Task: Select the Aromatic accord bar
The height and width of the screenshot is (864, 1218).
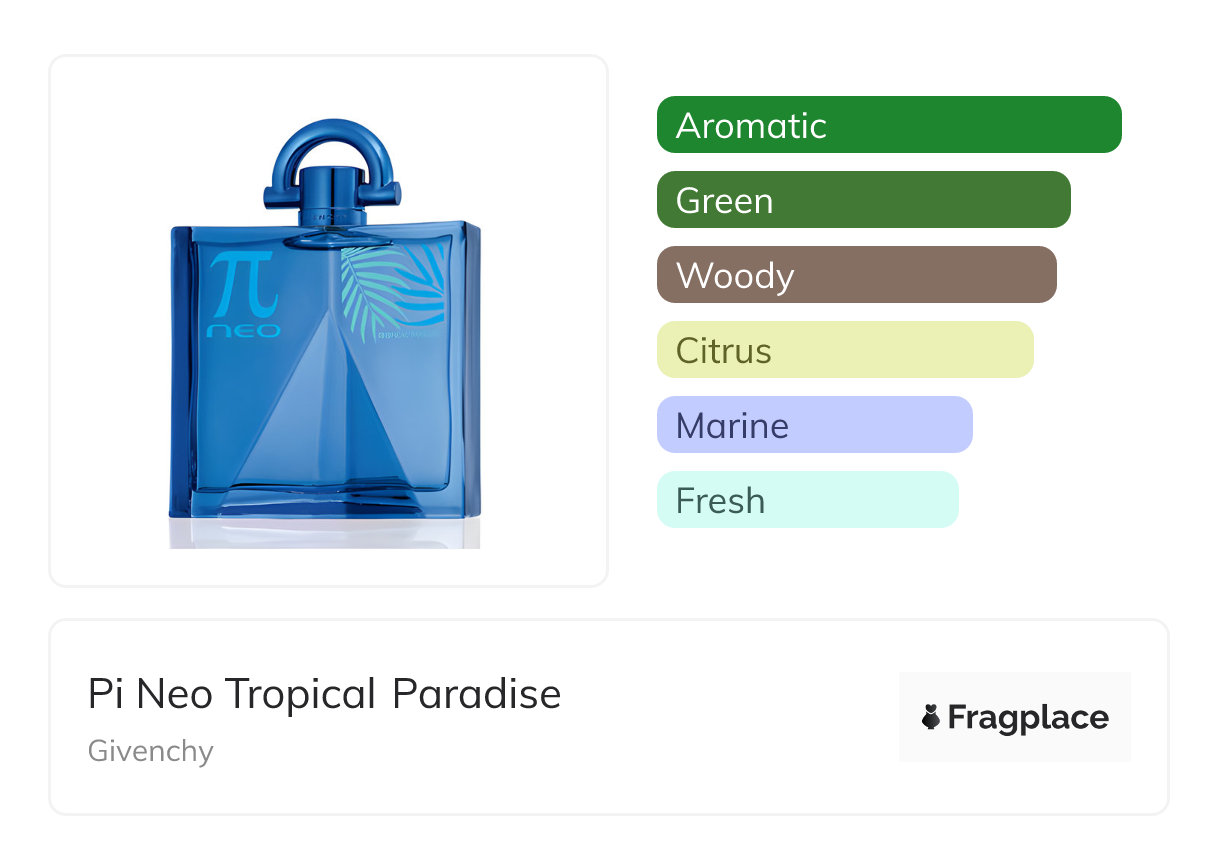Action: point(888,125)
